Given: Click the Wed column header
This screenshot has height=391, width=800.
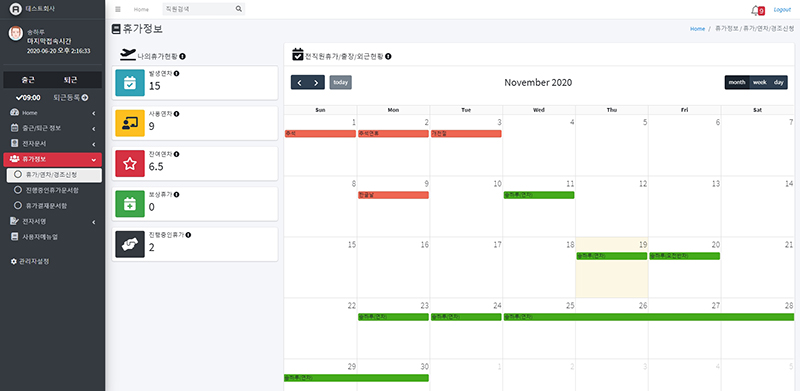Looking at the screenshot, I should (x=539, y=110).
